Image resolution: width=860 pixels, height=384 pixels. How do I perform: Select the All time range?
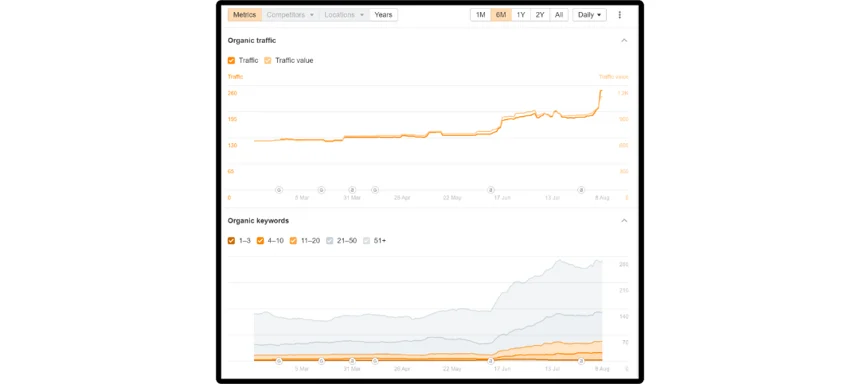point(559,15)
